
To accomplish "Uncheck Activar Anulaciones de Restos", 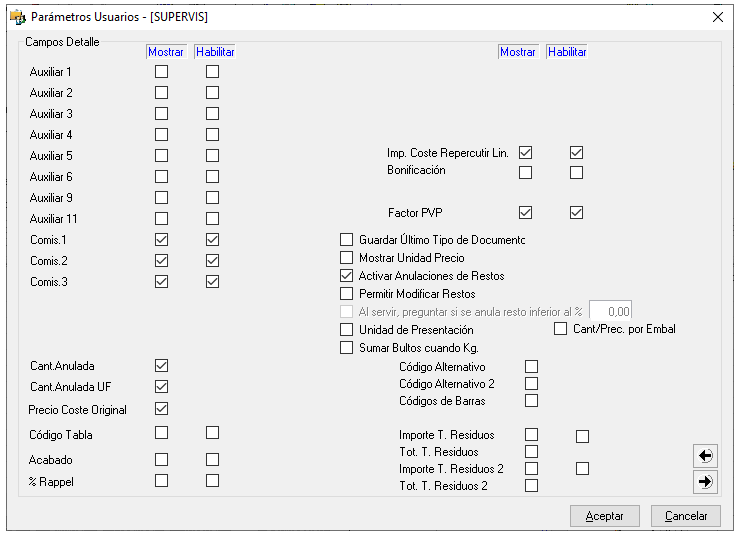I will tap(347, 276).
